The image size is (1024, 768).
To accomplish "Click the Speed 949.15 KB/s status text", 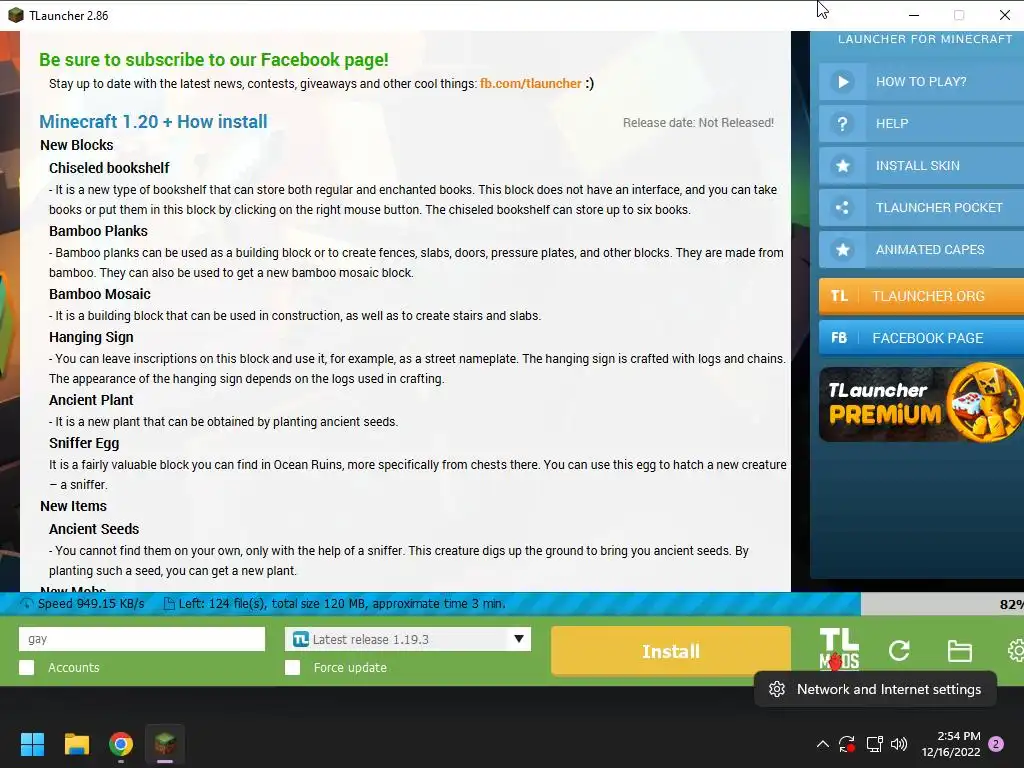I will click(x=91, y=603).
